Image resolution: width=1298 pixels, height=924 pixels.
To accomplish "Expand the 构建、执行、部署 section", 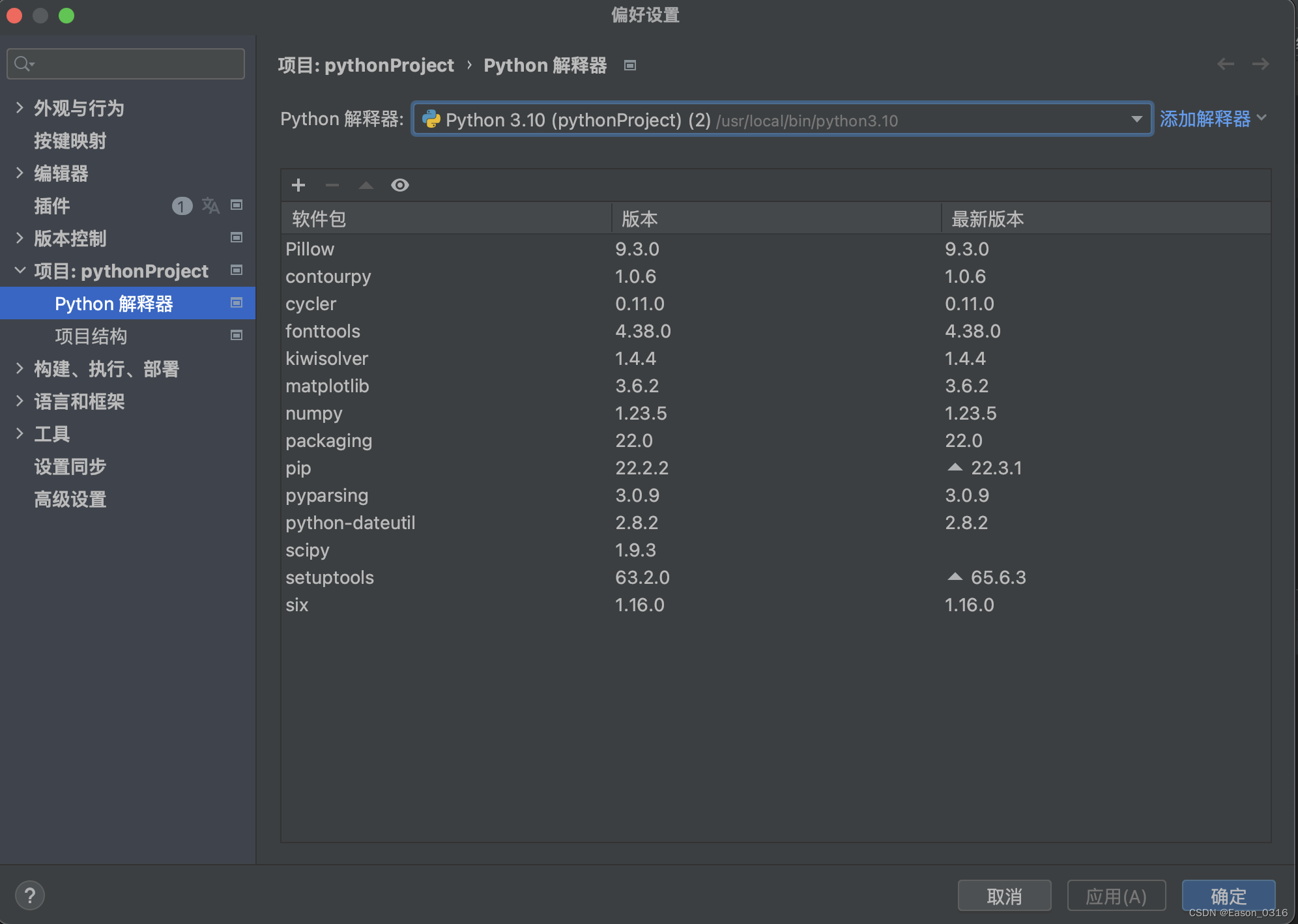I will click(20, 368).
